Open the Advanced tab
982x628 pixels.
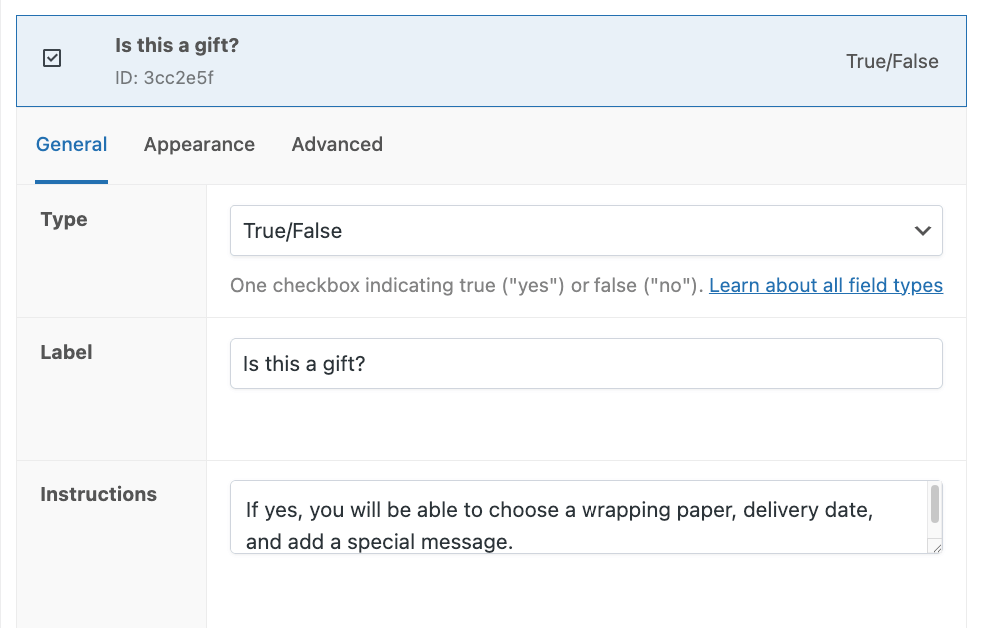[337, 144]
